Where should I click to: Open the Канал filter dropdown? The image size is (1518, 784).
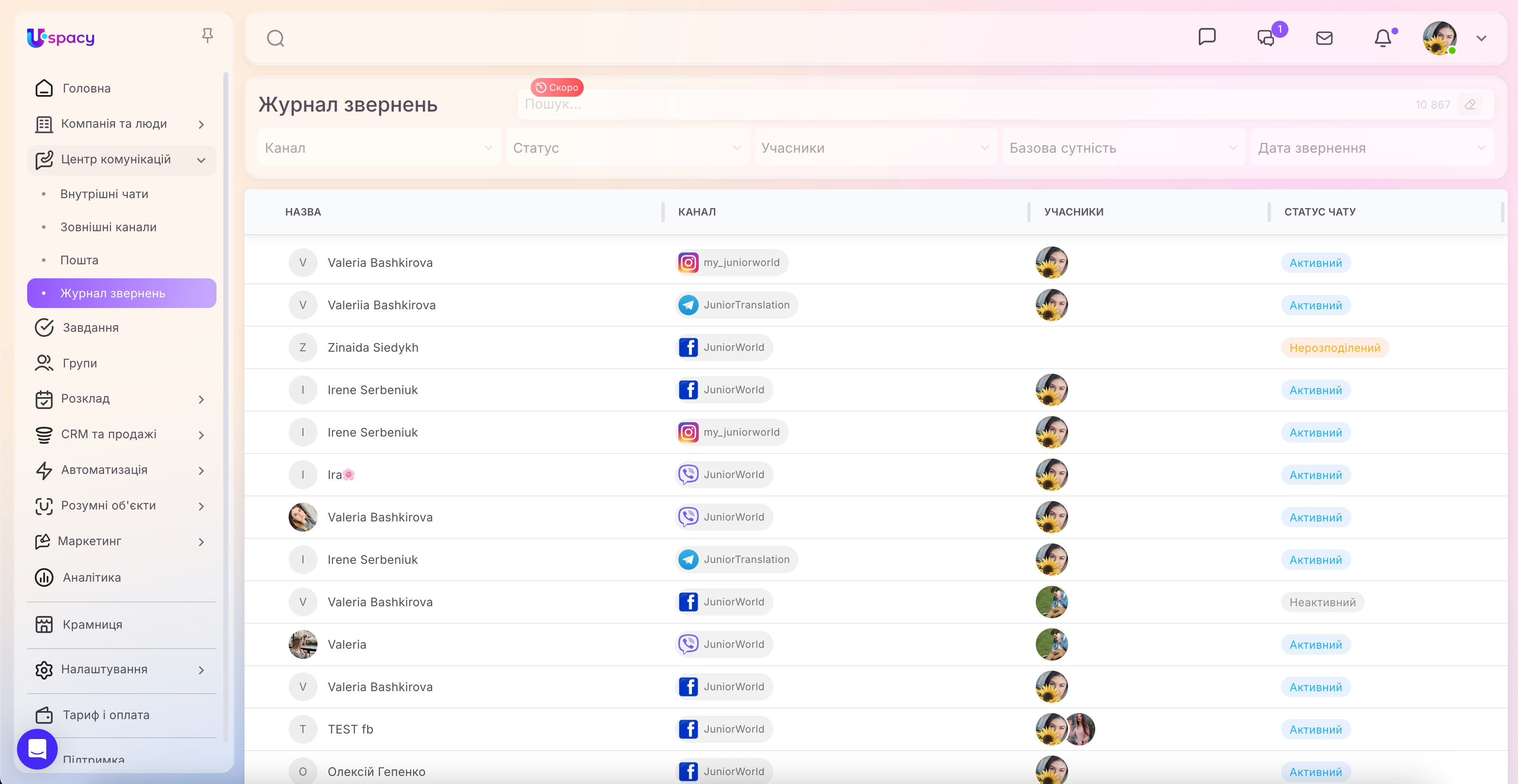pyautogui.click(x=379, y=148)
